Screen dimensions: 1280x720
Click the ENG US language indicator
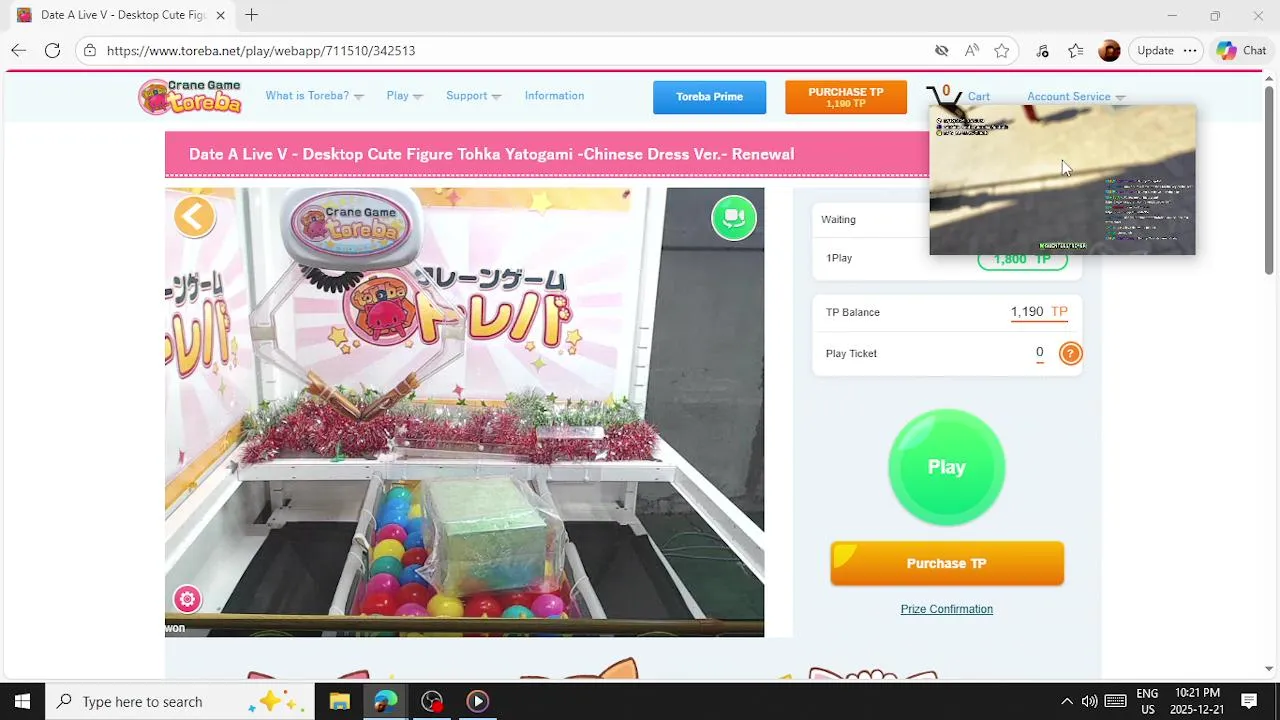pyautogui.click(x=1147, y=701)
